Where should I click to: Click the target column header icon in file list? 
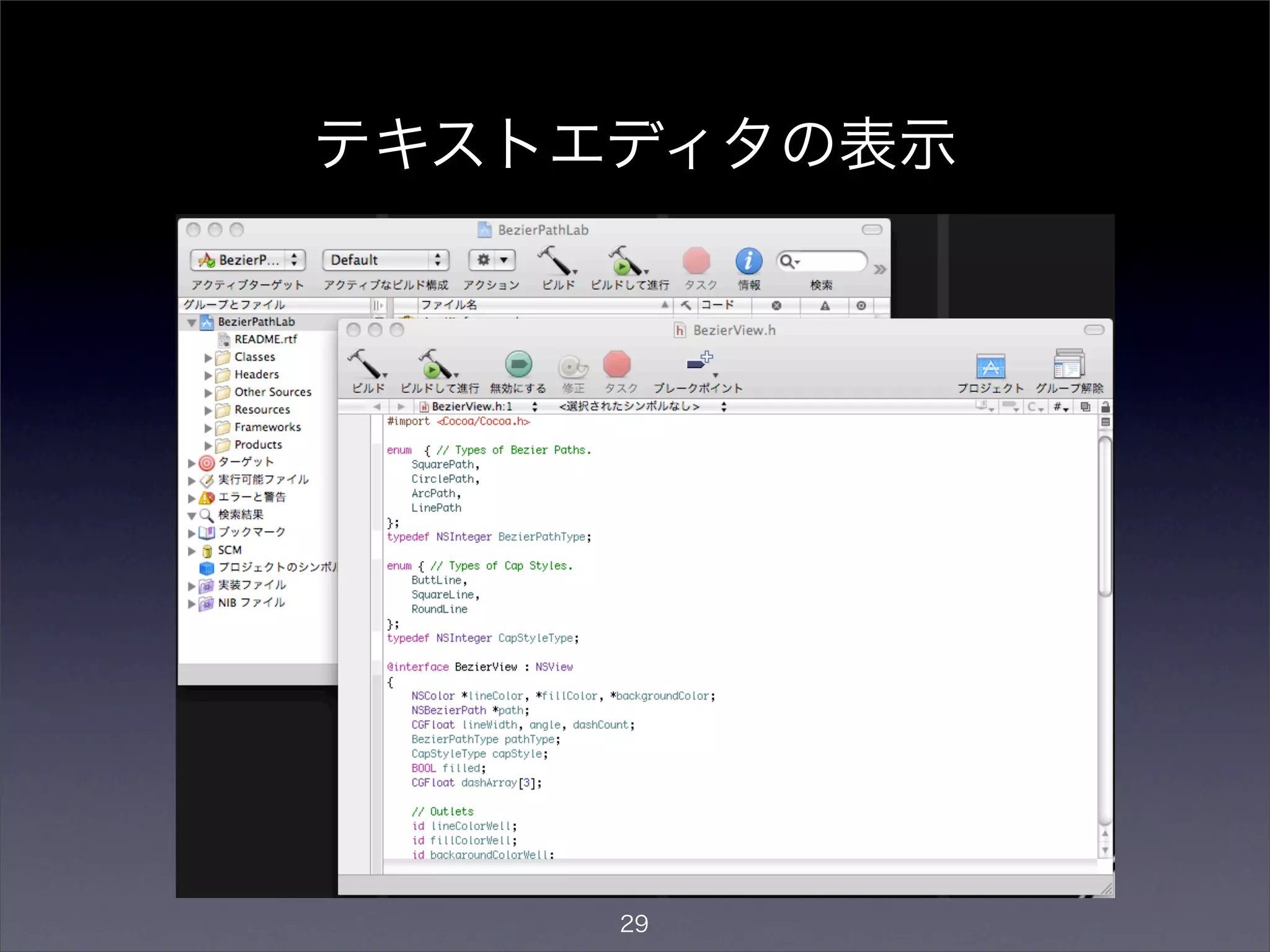point(861,306)
